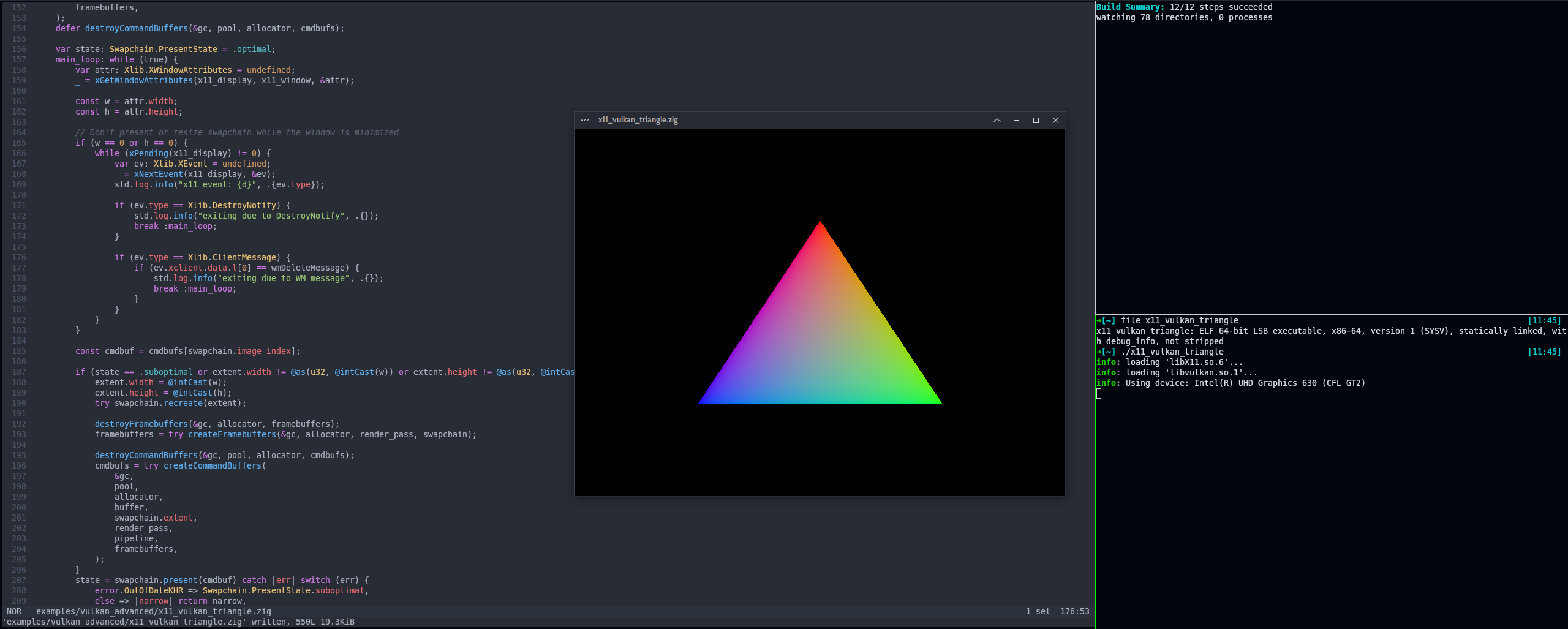Click the NOR mode indicator in status line
1568x629 pixels.
point(14,611)
